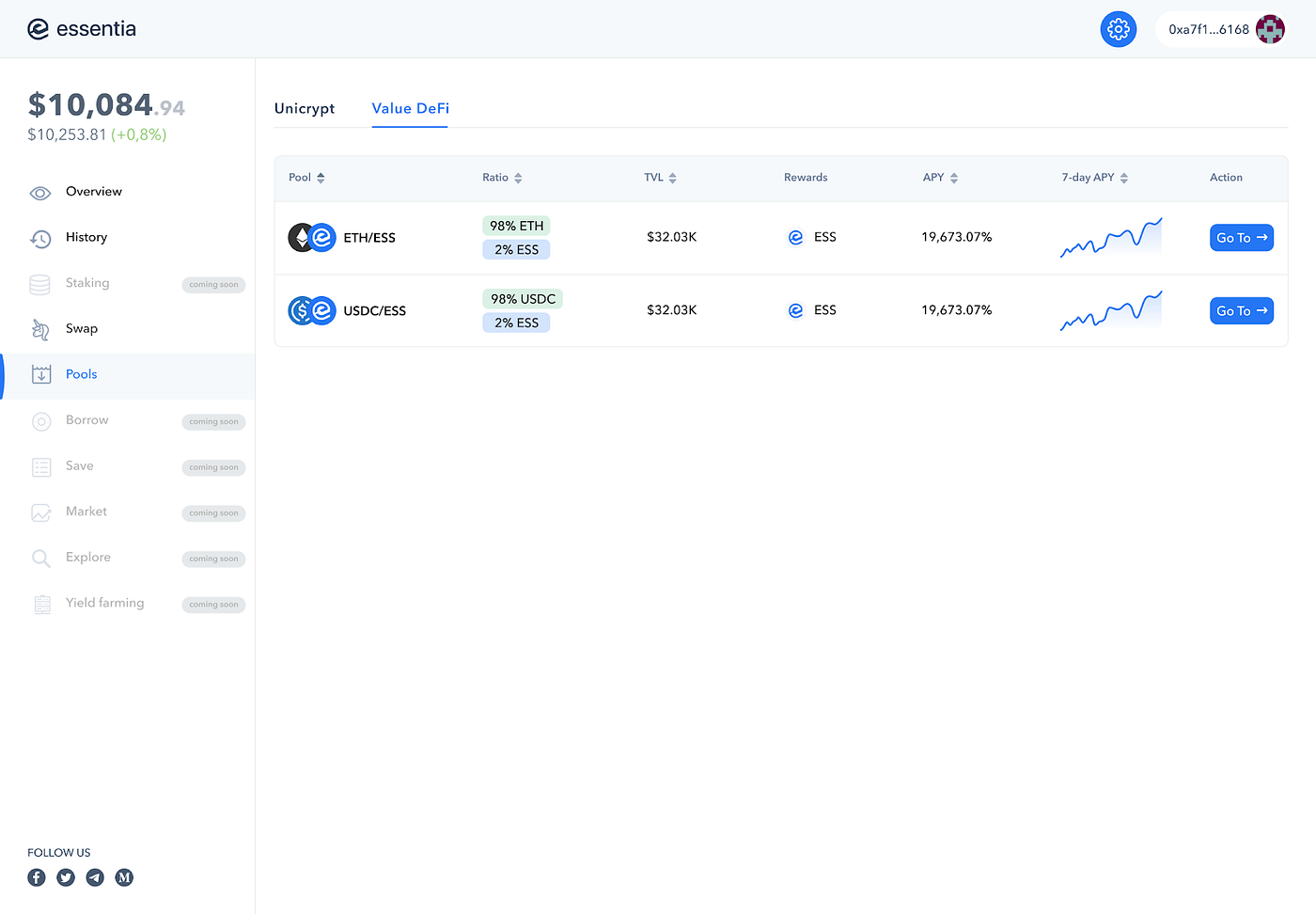The width and height of the screenshot is (1316, 914).
Task: Click the USDC/ESS pool token pair icon
Action: 312,310
